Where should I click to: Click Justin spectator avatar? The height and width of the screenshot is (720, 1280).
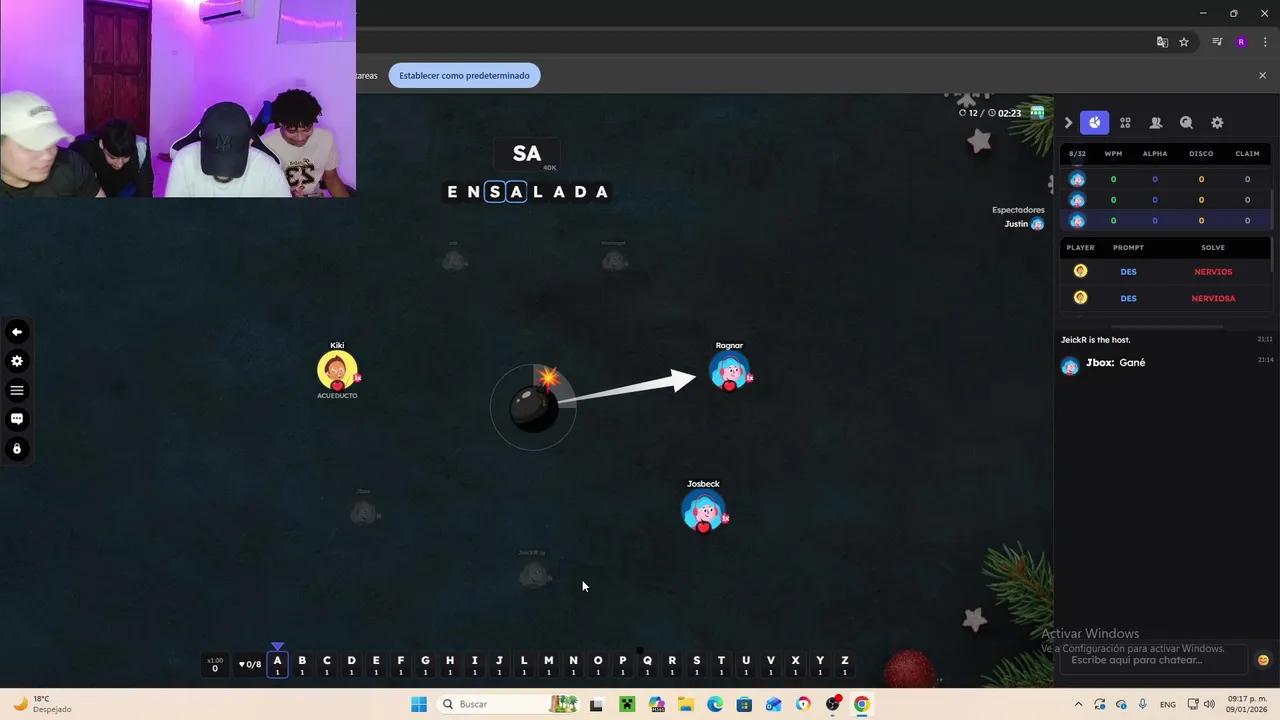coord(1037,224)
